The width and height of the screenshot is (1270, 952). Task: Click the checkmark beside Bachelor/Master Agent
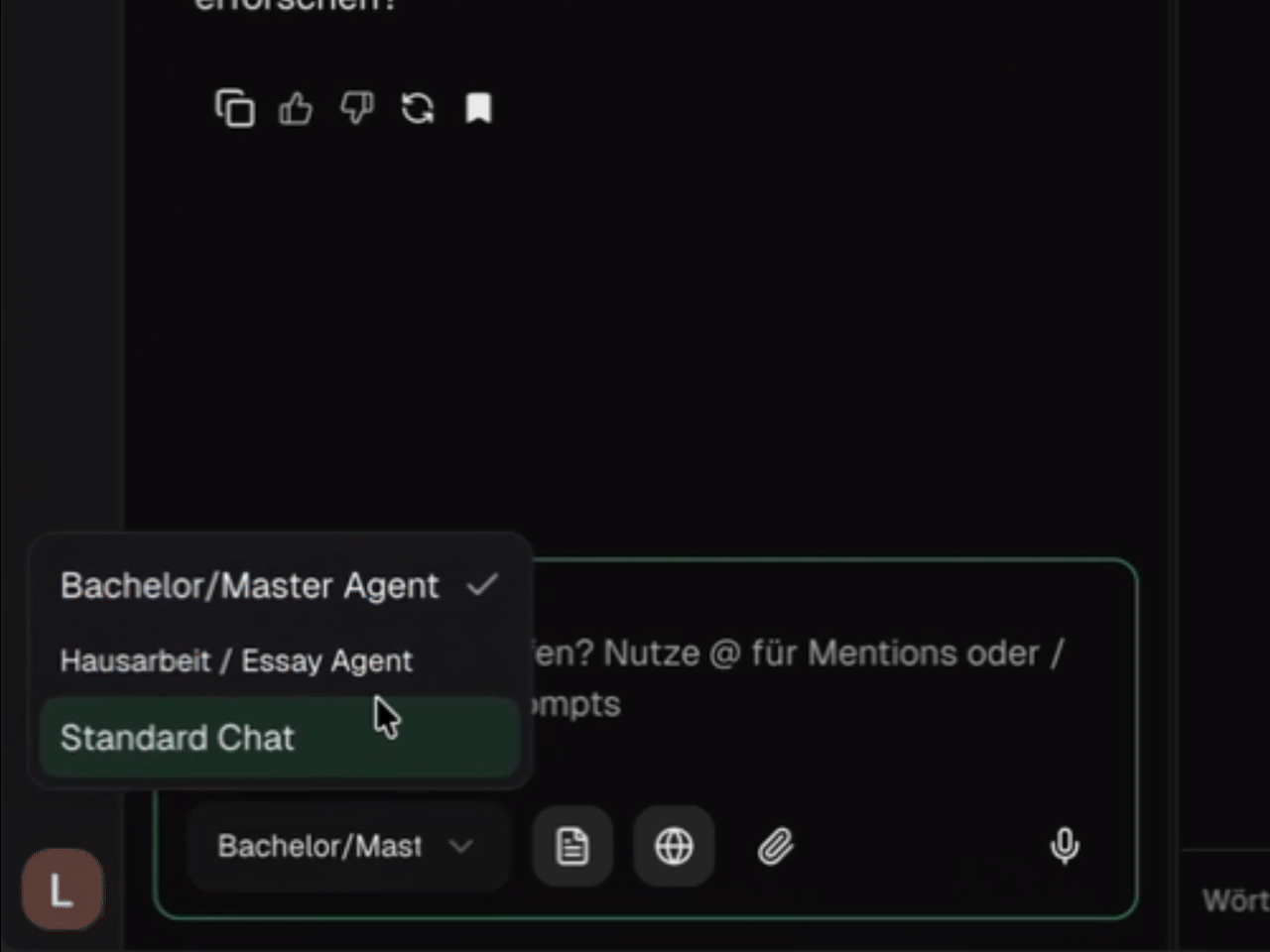point(482,585)
